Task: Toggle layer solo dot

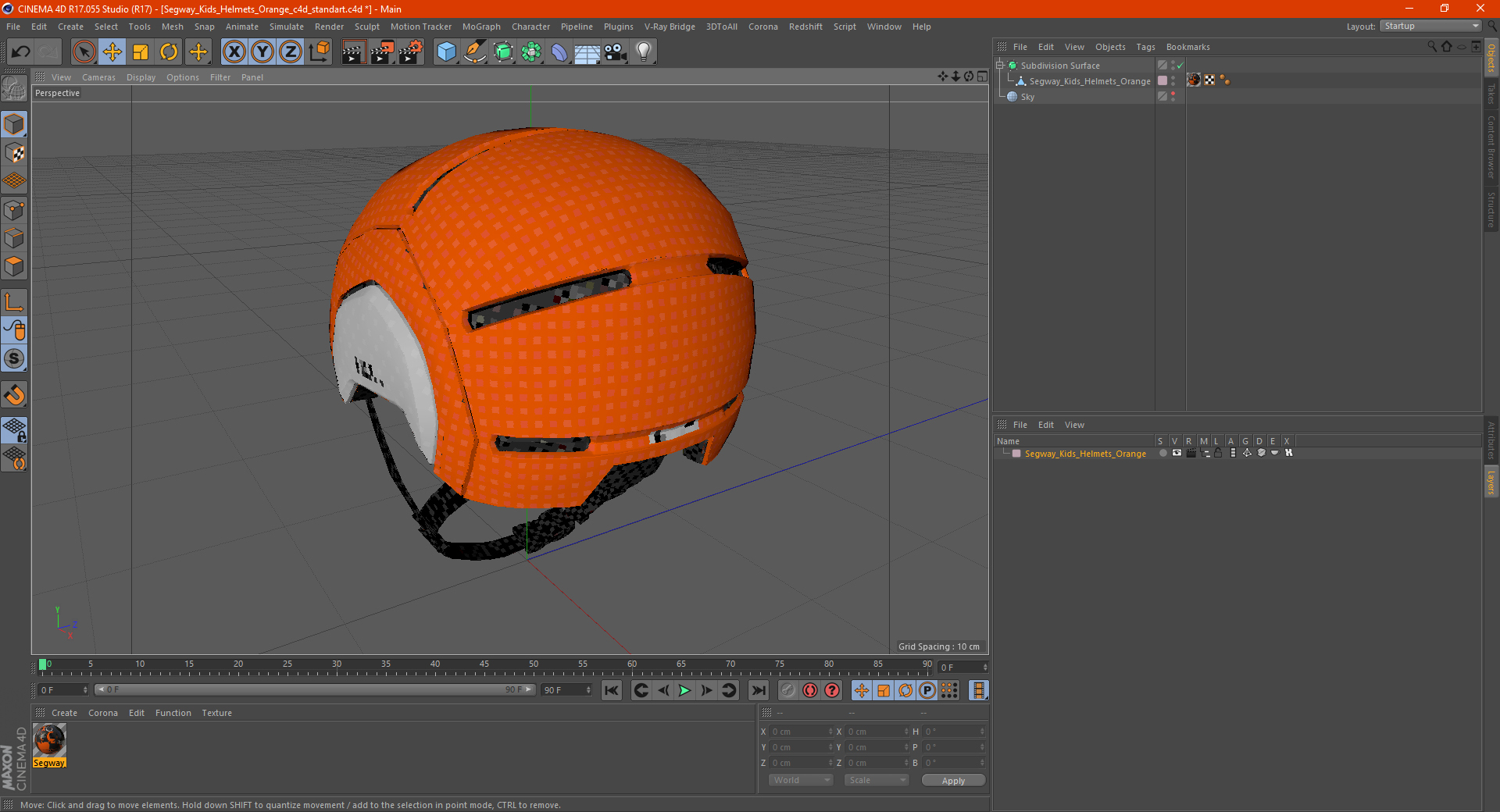Action: click(x=1163, y=453)
